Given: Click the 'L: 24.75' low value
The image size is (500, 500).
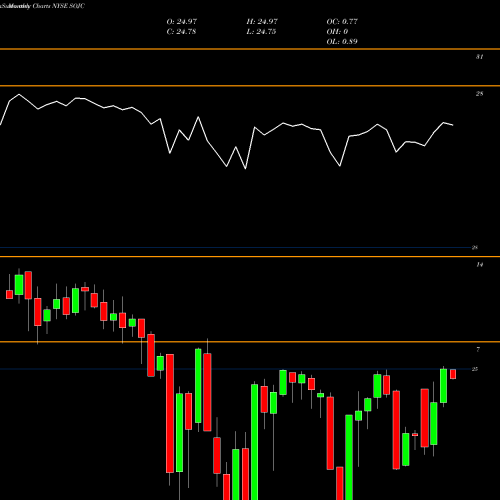Looking at the screenshot, I should [x=261, y=31].
